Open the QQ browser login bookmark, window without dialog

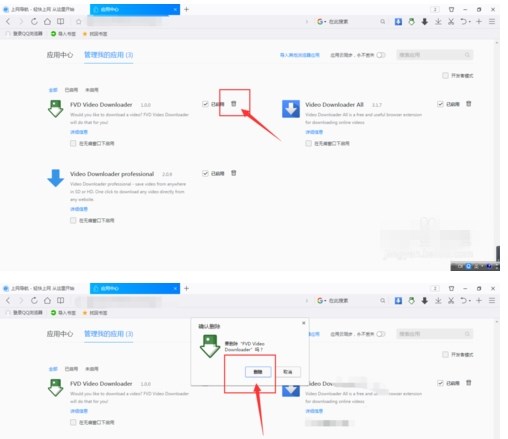coord(24,34)
